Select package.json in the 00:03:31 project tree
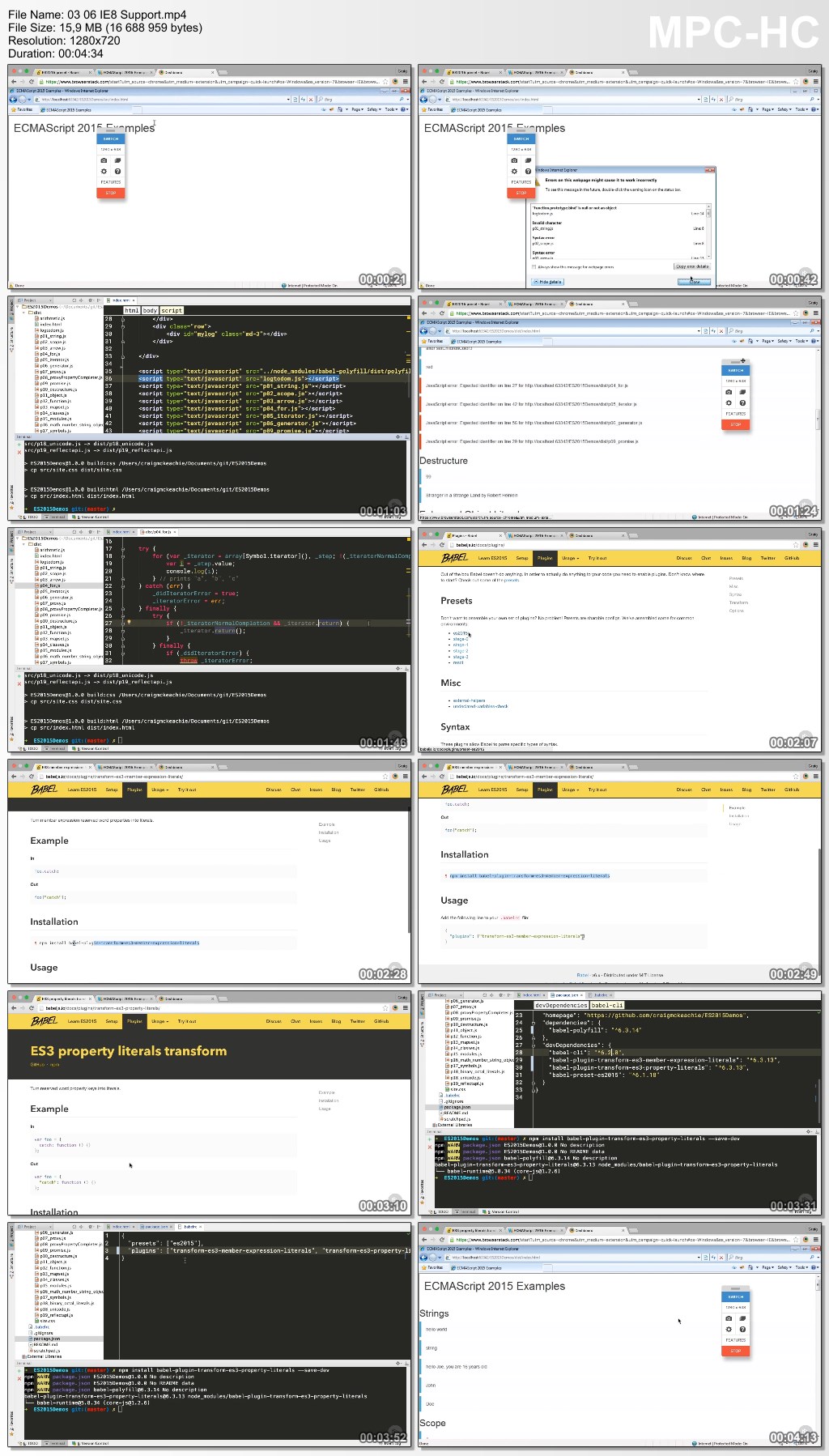Image resolution: width=829 pixels, height=1456 pixels. (457, 1107)
